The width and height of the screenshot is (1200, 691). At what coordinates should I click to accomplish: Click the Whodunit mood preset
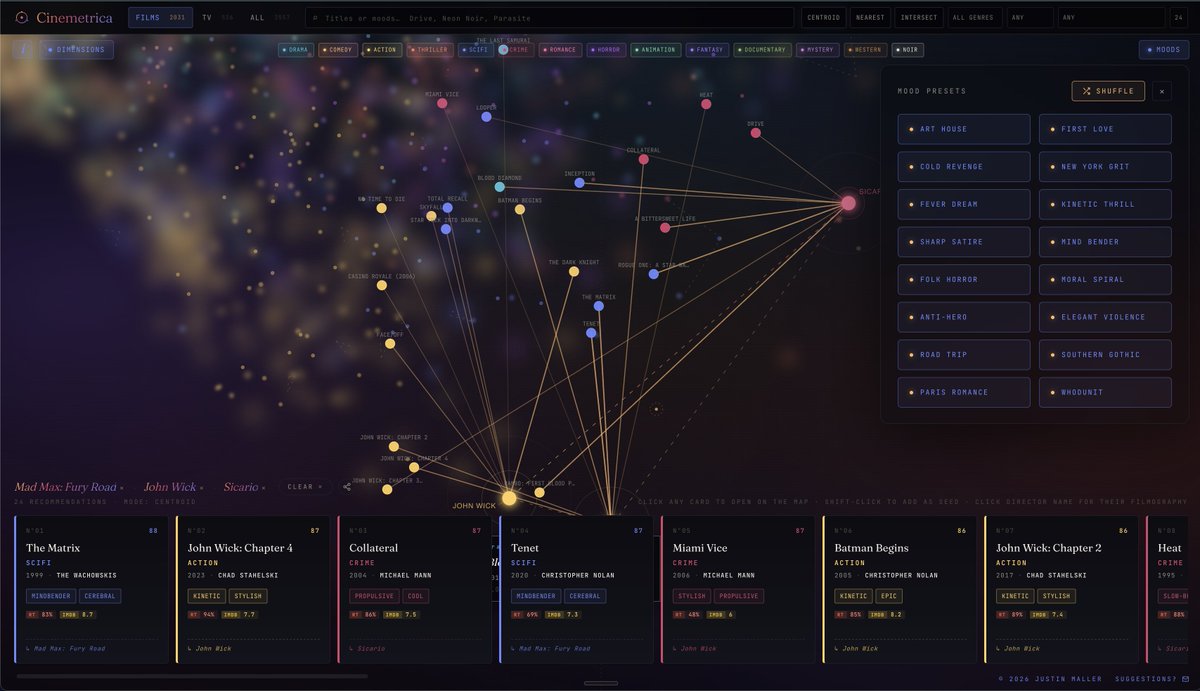(1105, 392)
